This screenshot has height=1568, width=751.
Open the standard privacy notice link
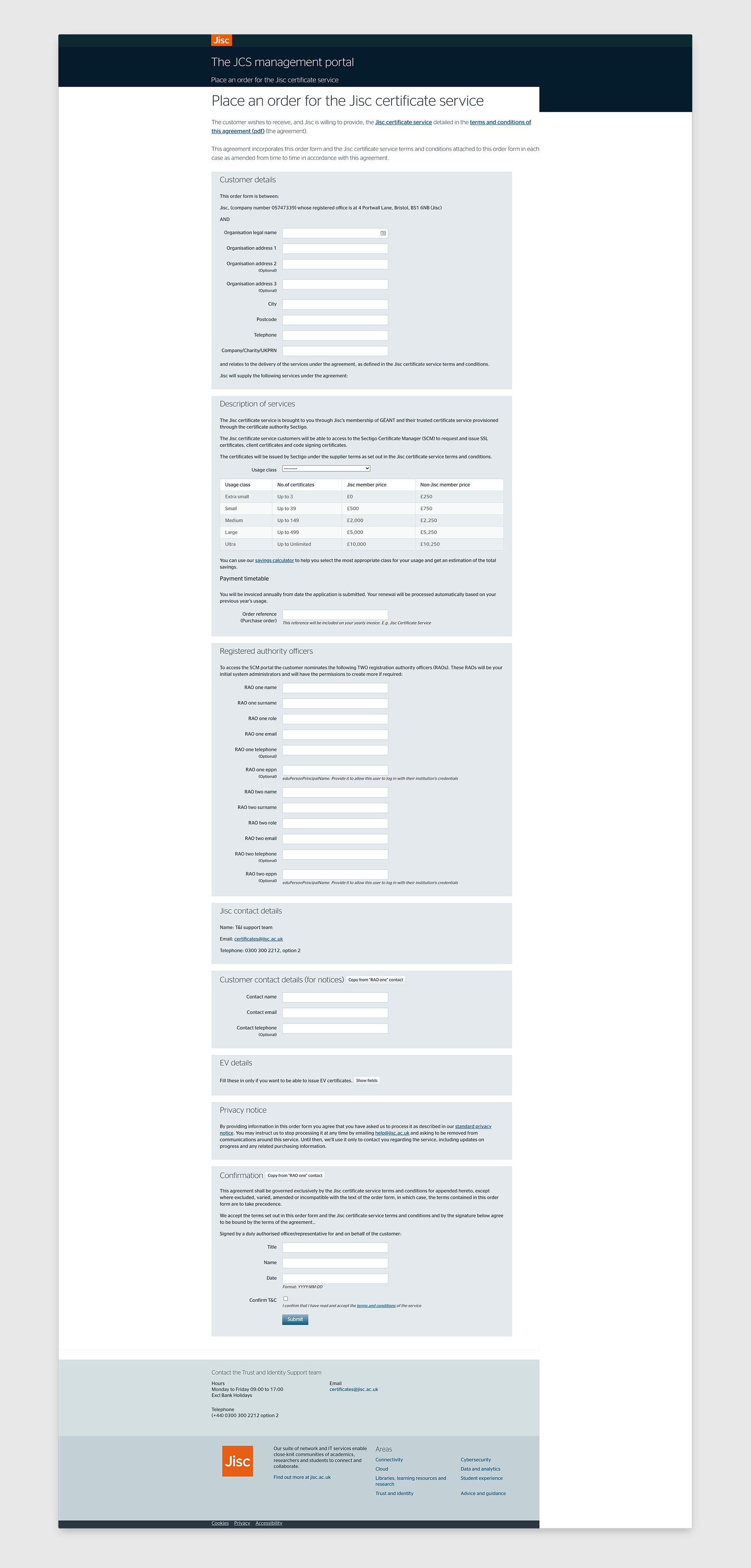point(356,1130)
